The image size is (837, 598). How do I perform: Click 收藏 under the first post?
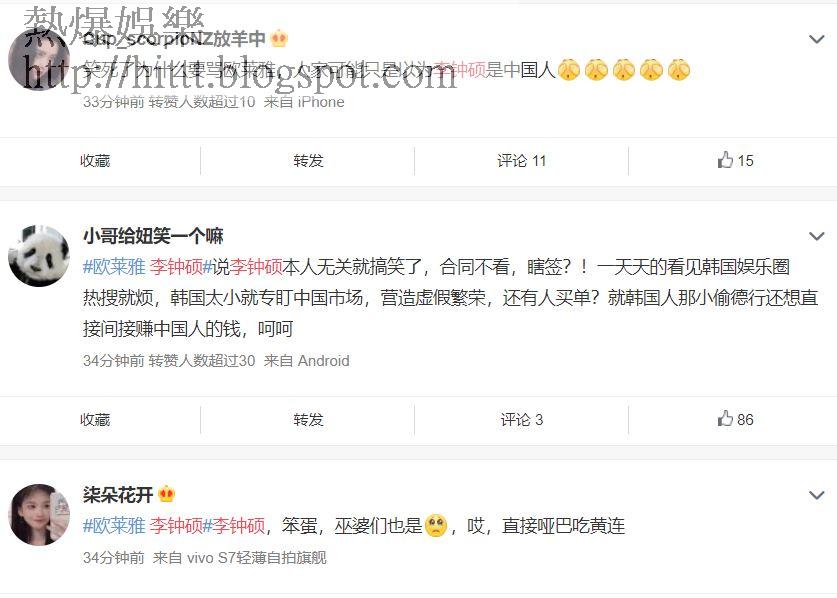[x=95, y=161]
